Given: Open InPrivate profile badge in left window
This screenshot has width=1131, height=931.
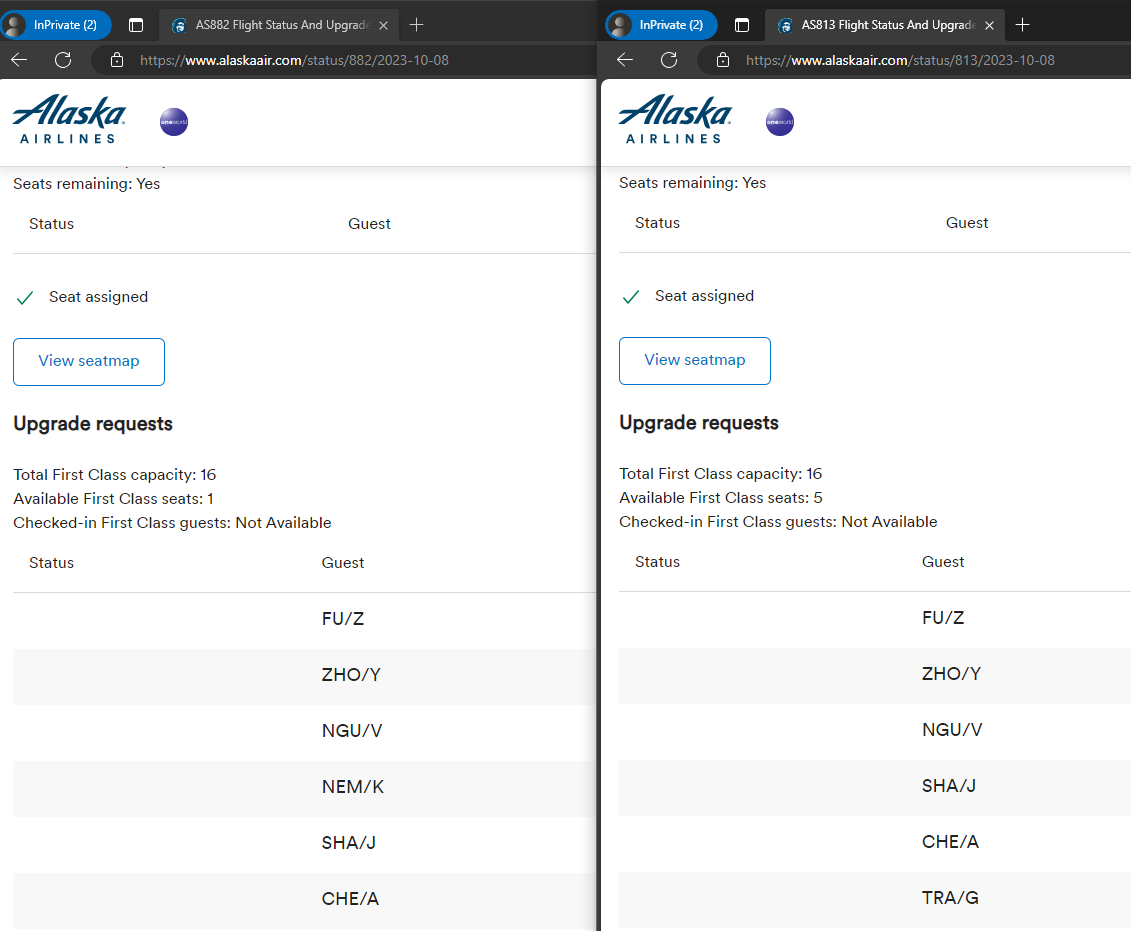Looking at the screenshot, I should click(x=56, y=25).
